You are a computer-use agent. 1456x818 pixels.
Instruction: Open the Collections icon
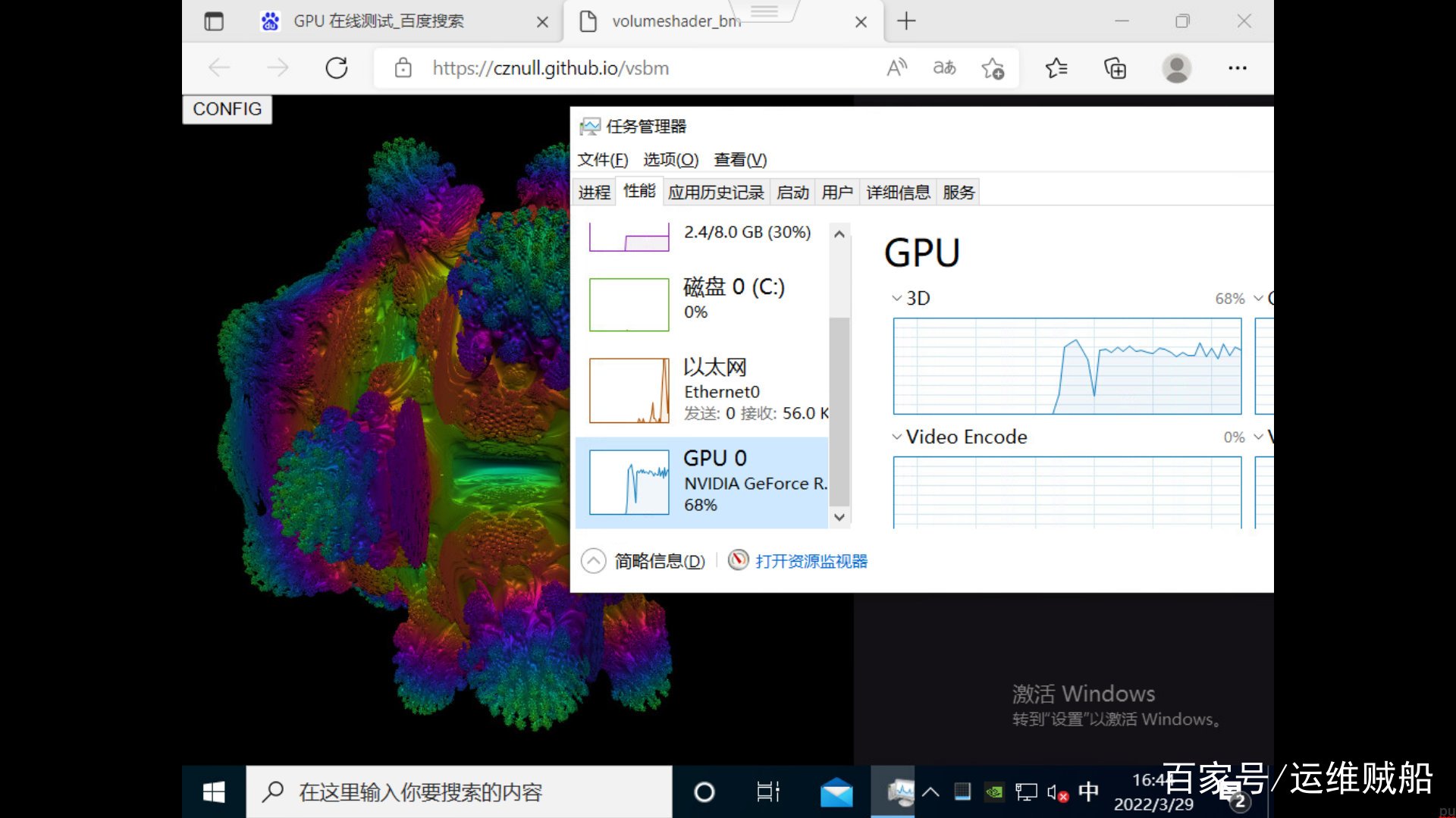[x=1115, y=68]
